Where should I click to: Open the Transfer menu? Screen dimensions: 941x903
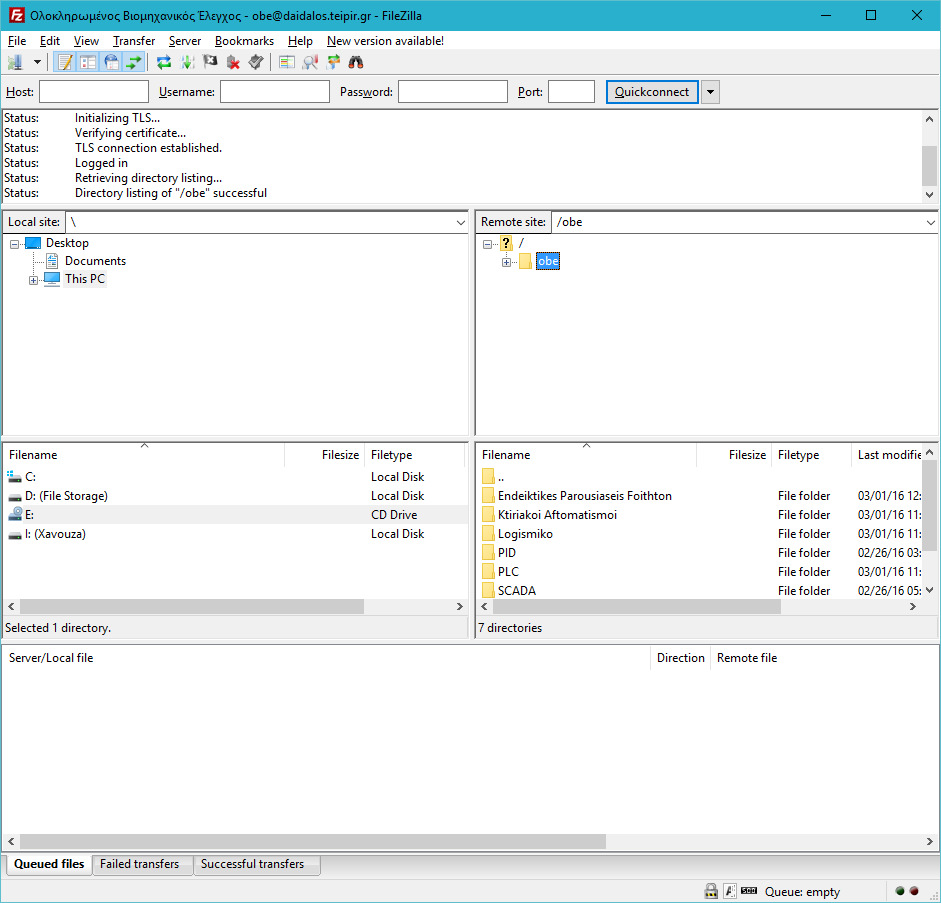click(134, 41)
